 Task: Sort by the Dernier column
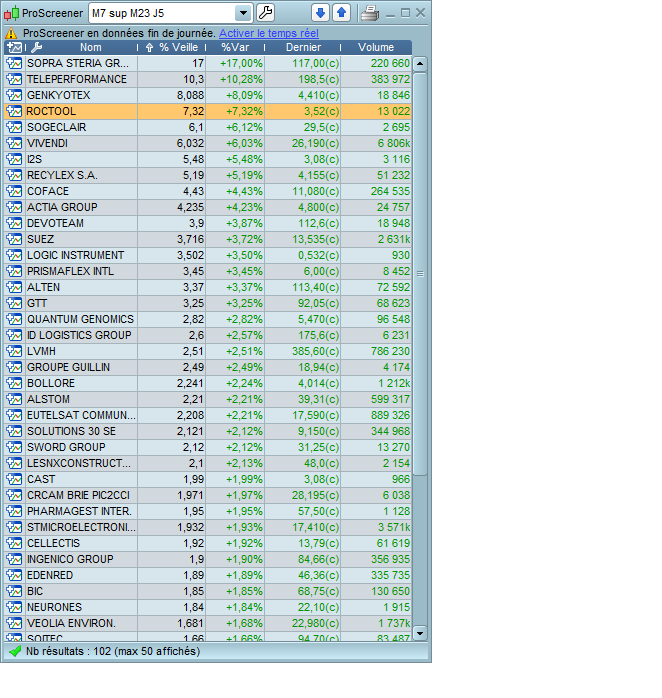click(x=303, y=47)
